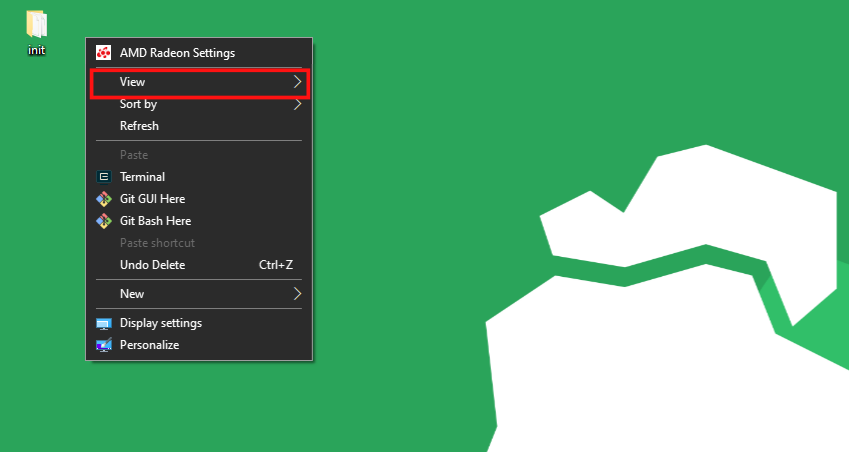Viewport: 849px width, 452px height.
Task: Click the Personalize icon
Action: 103,345
